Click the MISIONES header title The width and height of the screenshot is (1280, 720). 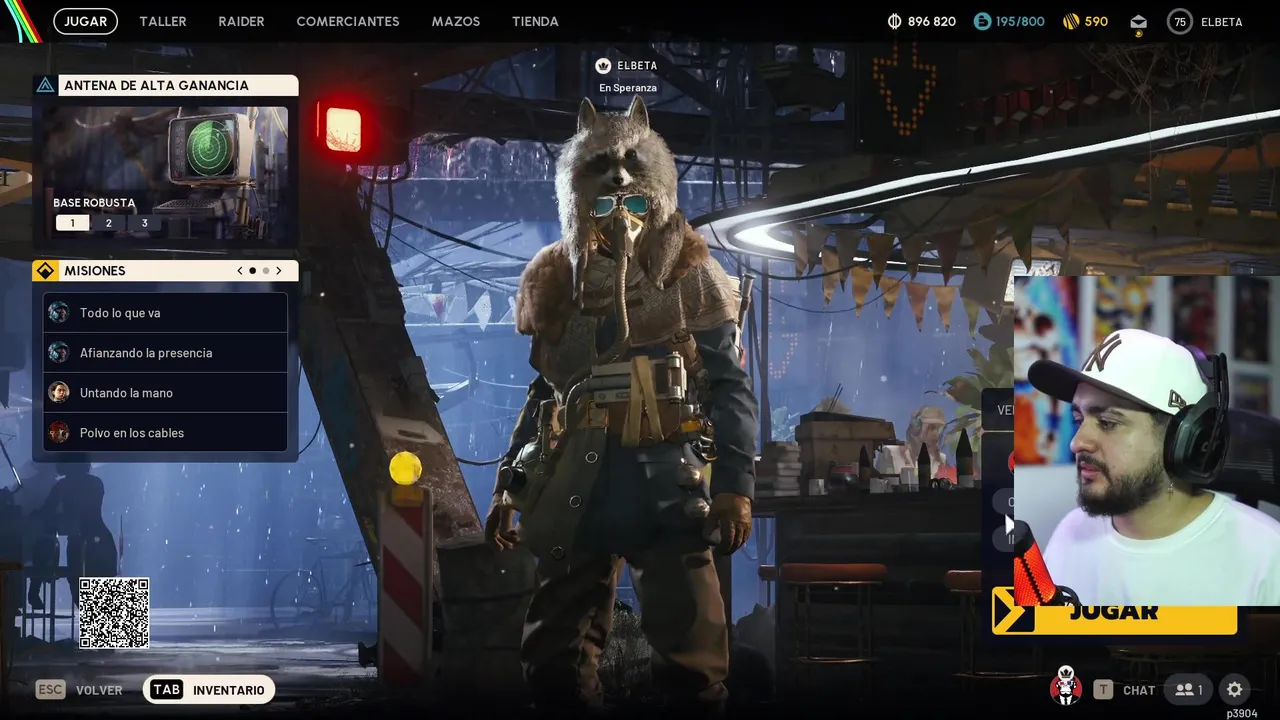tap(95, 271)
